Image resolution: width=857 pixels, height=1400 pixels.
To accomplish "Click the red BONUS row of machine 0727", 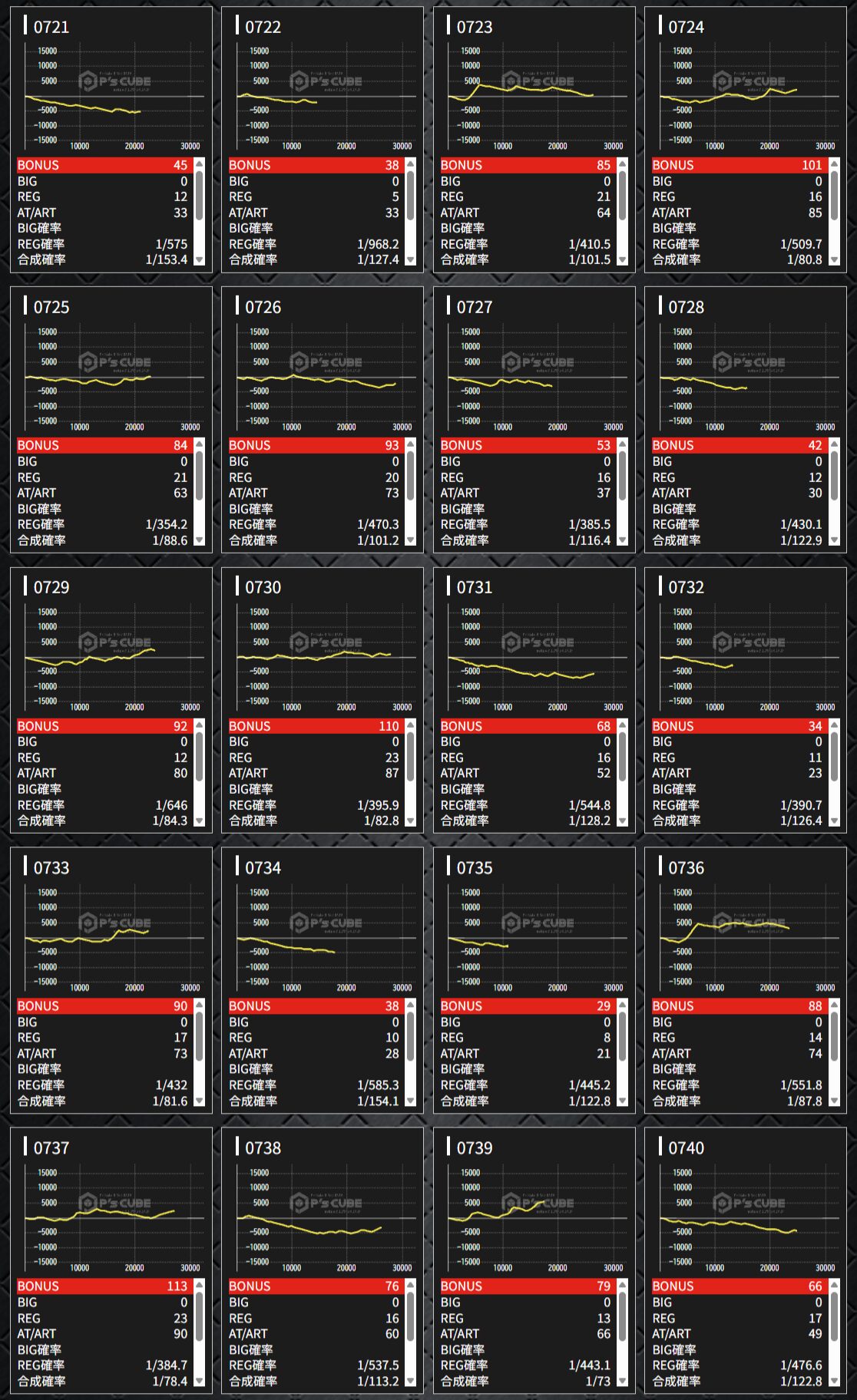I will (526, 445).
